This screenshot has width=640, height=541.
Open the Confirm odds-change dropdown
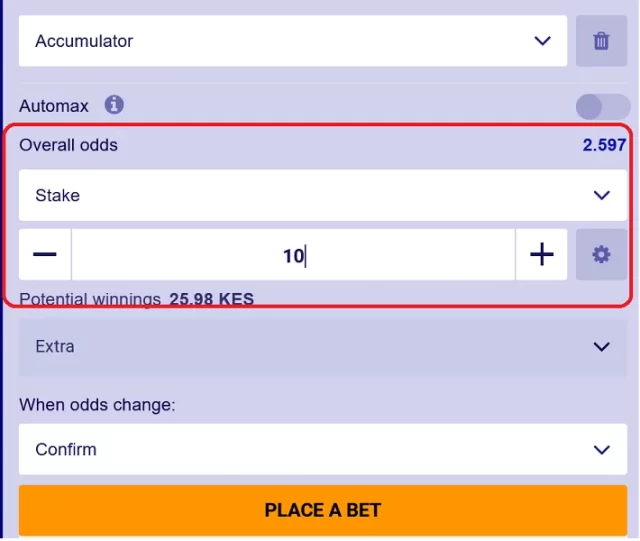pyautogui.click(x=322, y=449)
